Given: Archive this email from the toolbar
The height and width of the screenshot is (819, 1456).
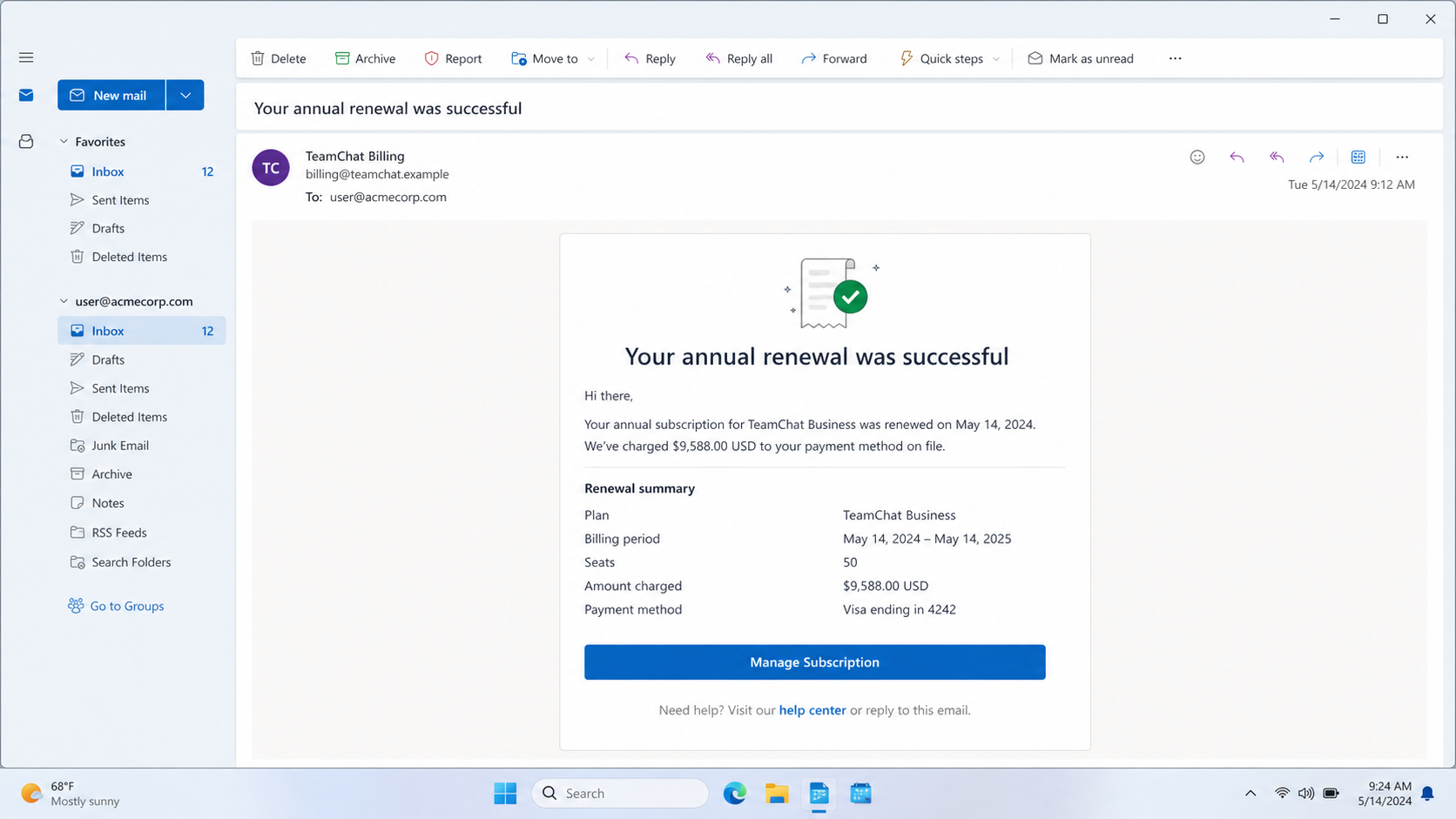Looking at the screenshot, I should pyautogui.click(x=366, y=58).
